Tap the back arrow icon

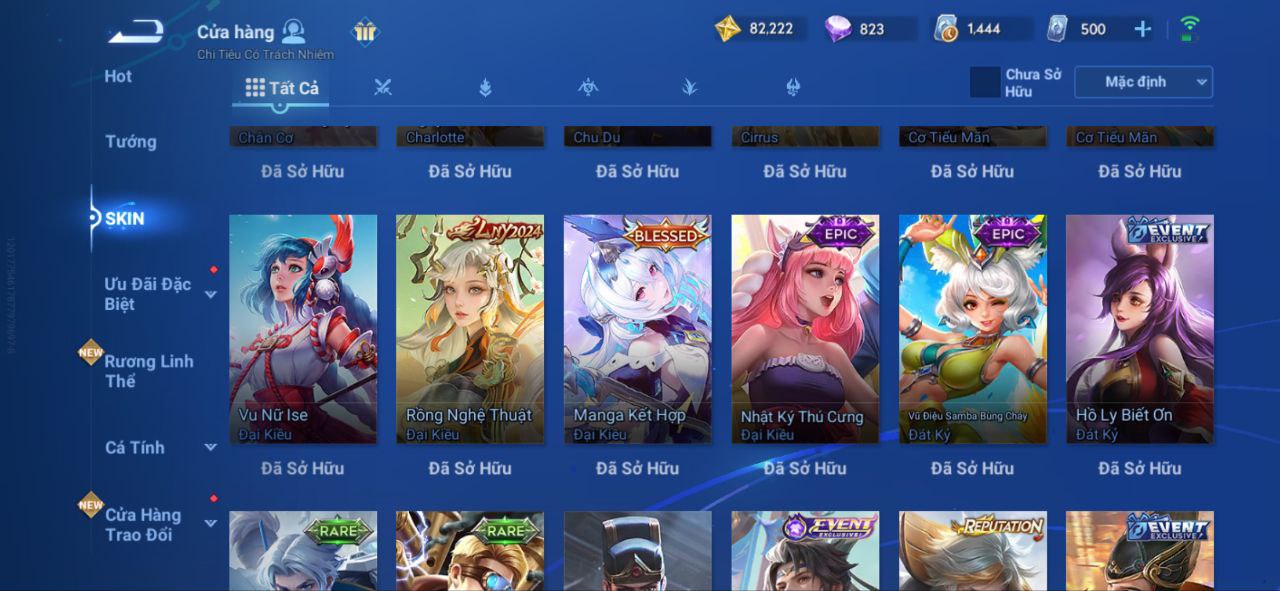[x=136, y=32]
